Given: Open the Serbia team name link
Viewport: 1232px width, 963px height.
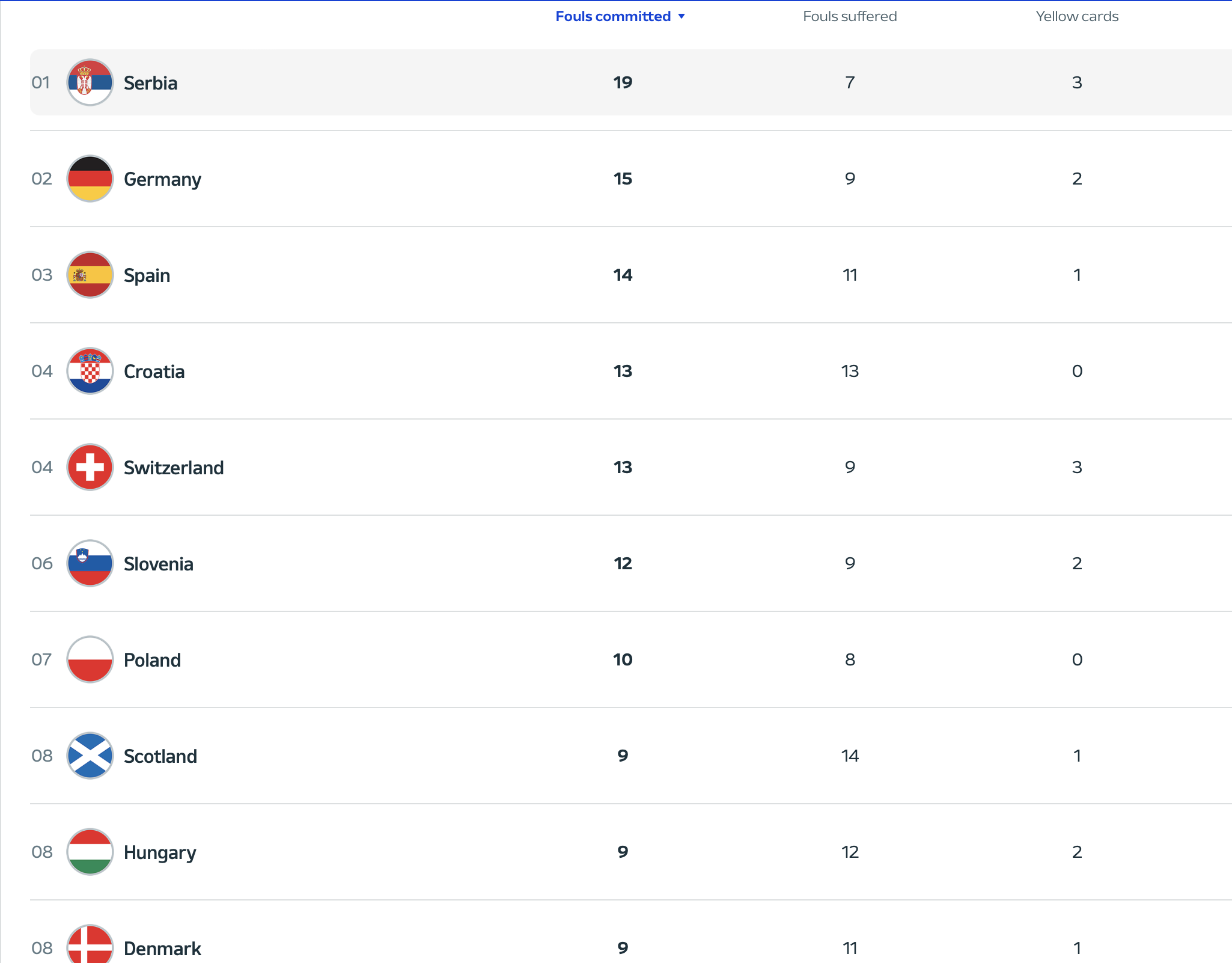Looking at the screenshot, I should click(x=150, y=83).
